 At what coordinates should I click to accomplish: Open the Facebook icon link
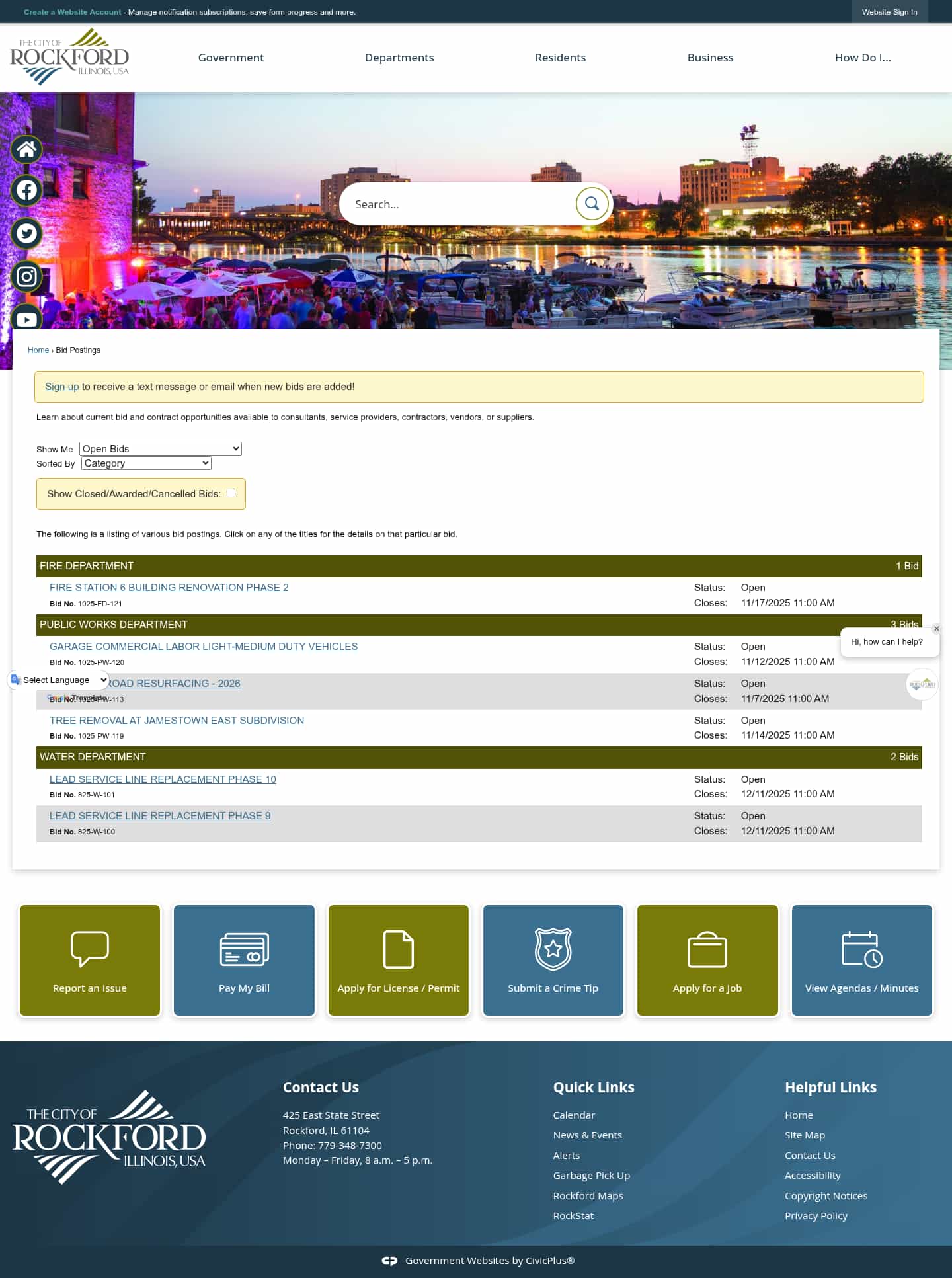26,190
